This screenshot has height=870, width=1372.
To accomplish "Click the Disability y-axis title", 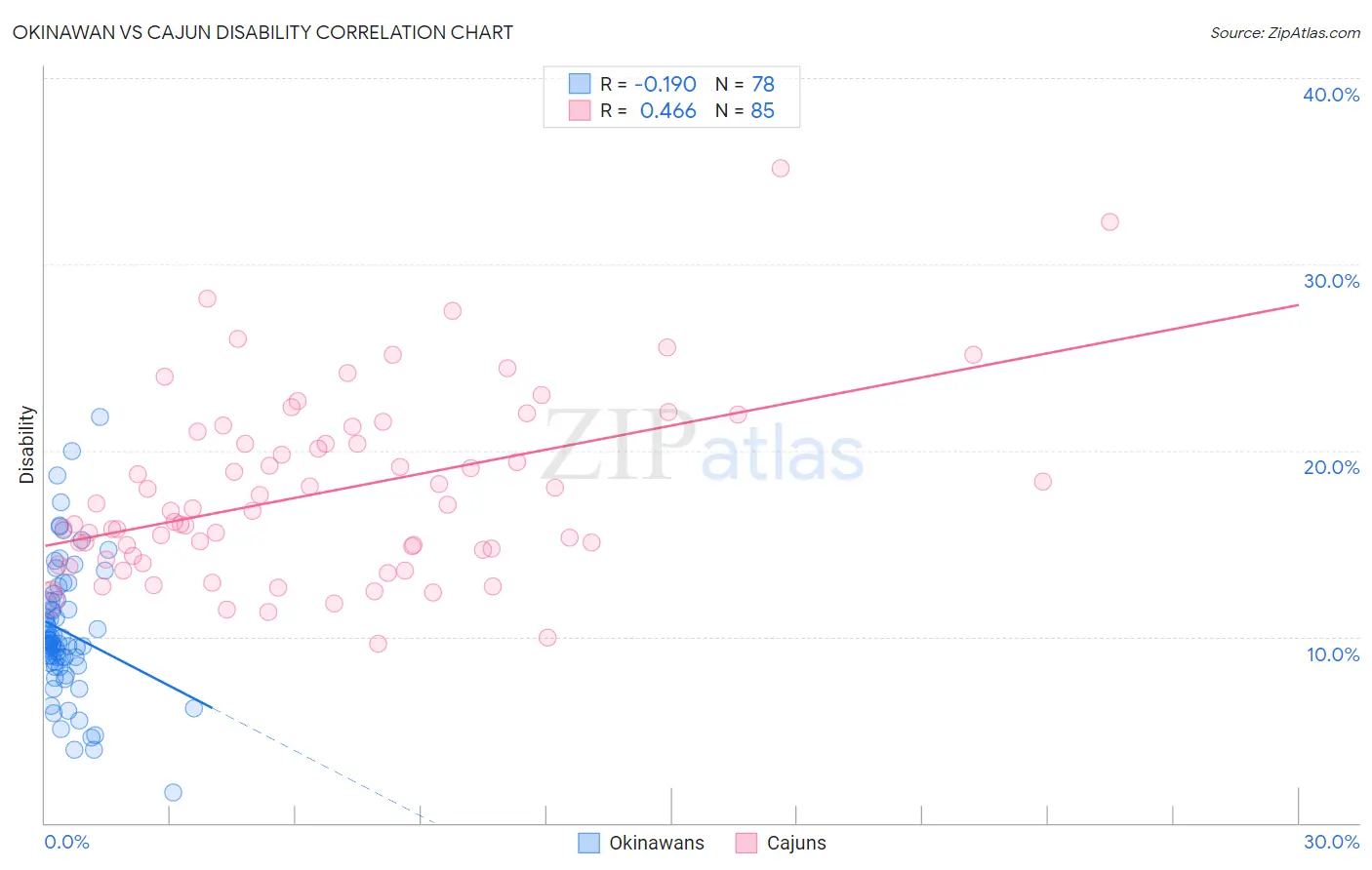I will pyautogui.click(x=27, y=445).
